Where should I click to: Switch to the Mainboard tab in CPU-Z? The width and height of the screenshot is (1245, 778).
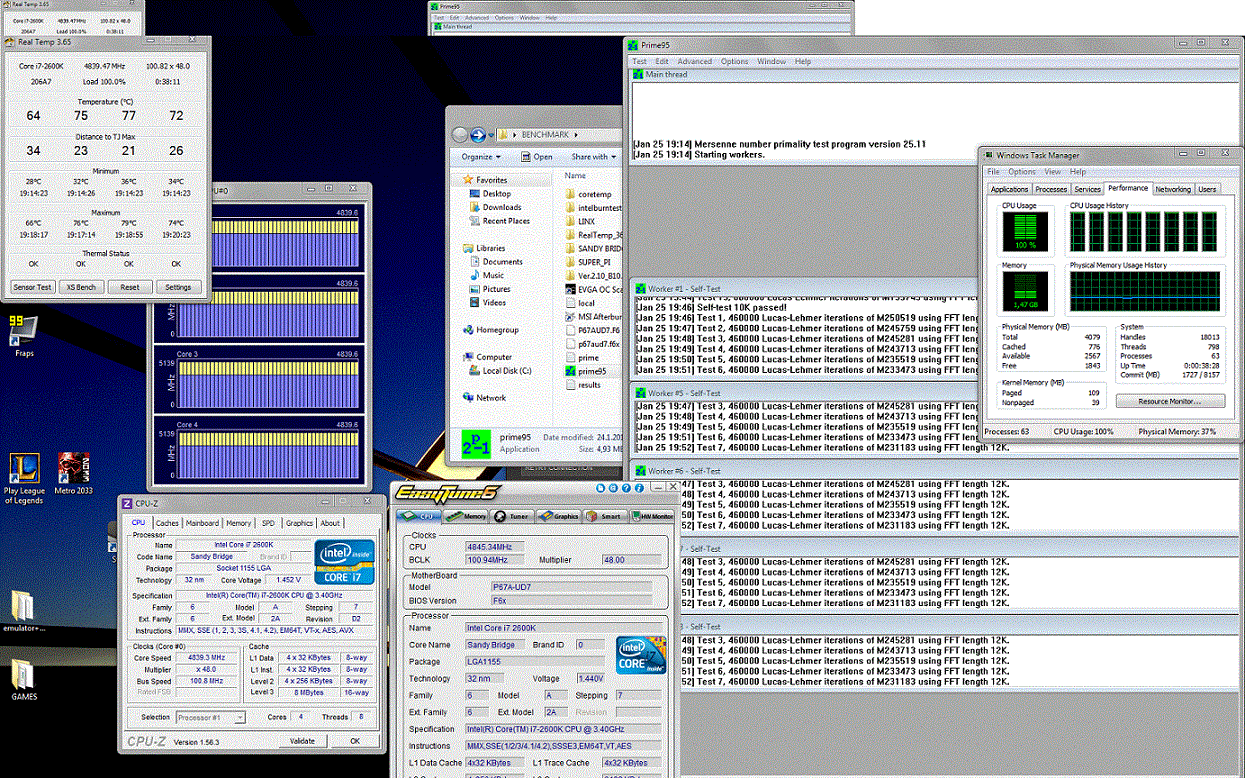pos(202,523)
